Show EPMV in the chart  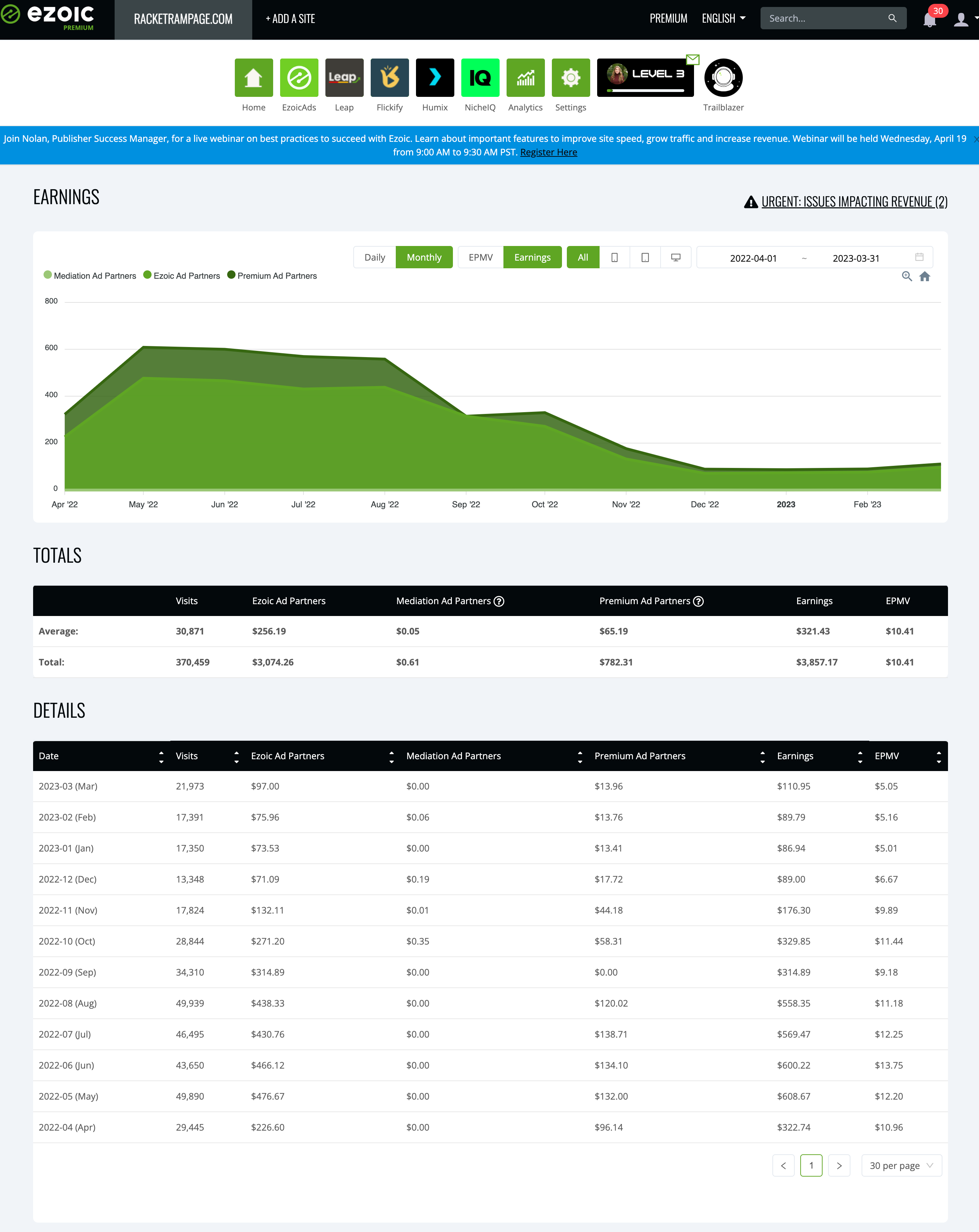[x=481, y=257]
